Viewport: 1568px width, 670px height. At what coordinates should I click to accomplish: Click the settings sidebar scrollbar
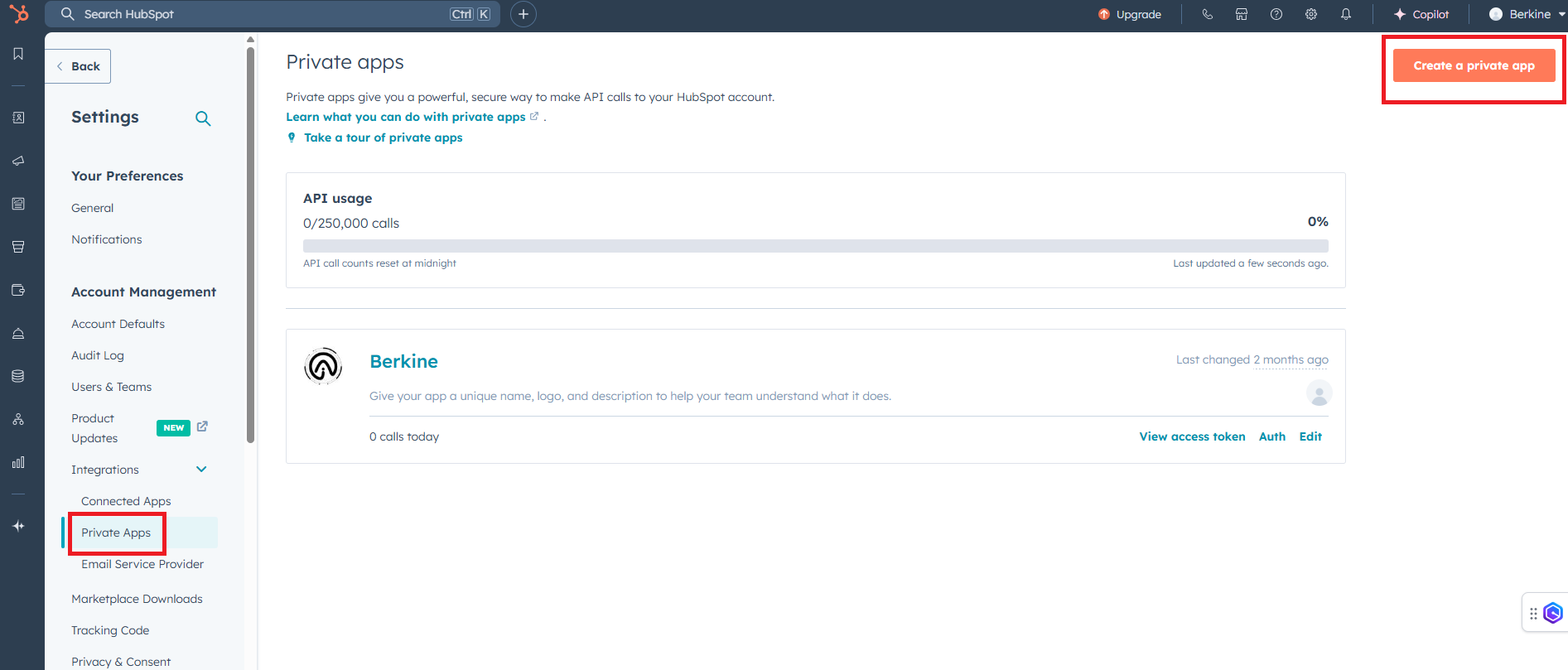pyautogui.click(x=250, y=244)
